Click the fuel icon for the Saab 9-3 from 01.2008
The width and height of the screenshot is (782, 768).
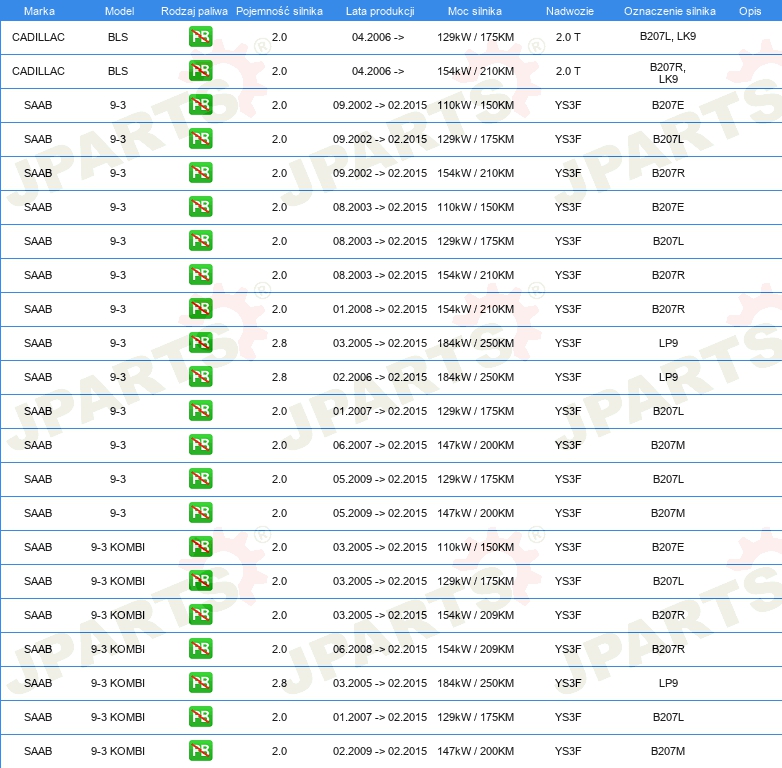tap(200, 309)
